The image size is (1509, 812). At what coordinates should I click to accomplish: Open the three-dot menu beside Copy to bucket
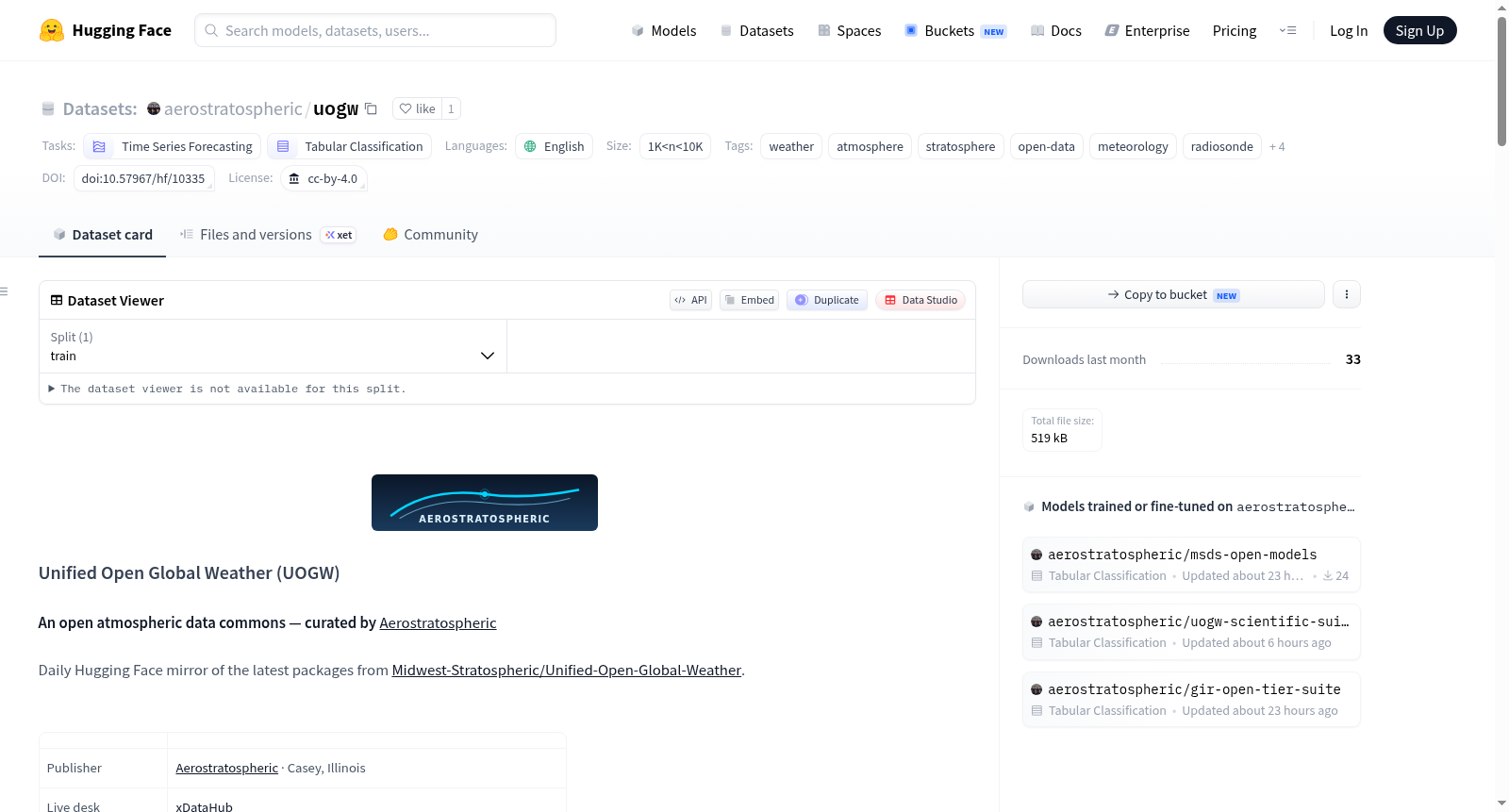[1347, 294]
